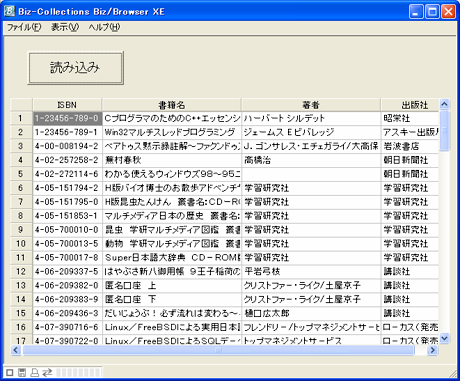Screen dimensions: 460x381
Task: Click the vertical scrollbar thumb
Action: pyautogui.click(x=444, y=131)
